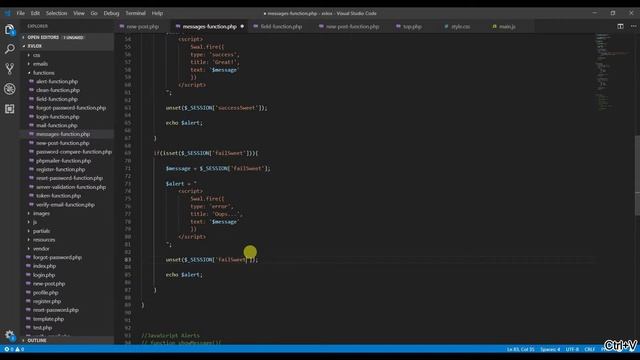The image size is (640, 360).
Task: Open clean-function.php in the explorer
Action: pyautogui.click(x=67, y=90)
